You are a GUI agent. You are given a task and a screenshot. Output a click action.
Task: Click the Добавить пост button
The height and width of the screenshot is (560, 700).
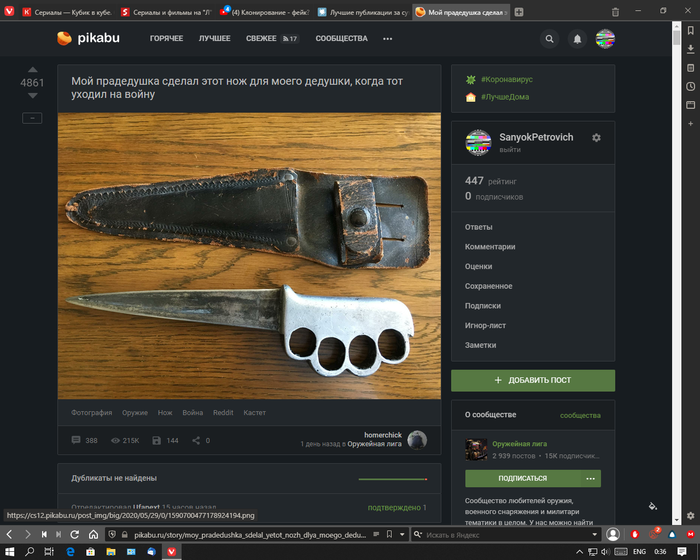pyautogui.click(x=533, y=380)
